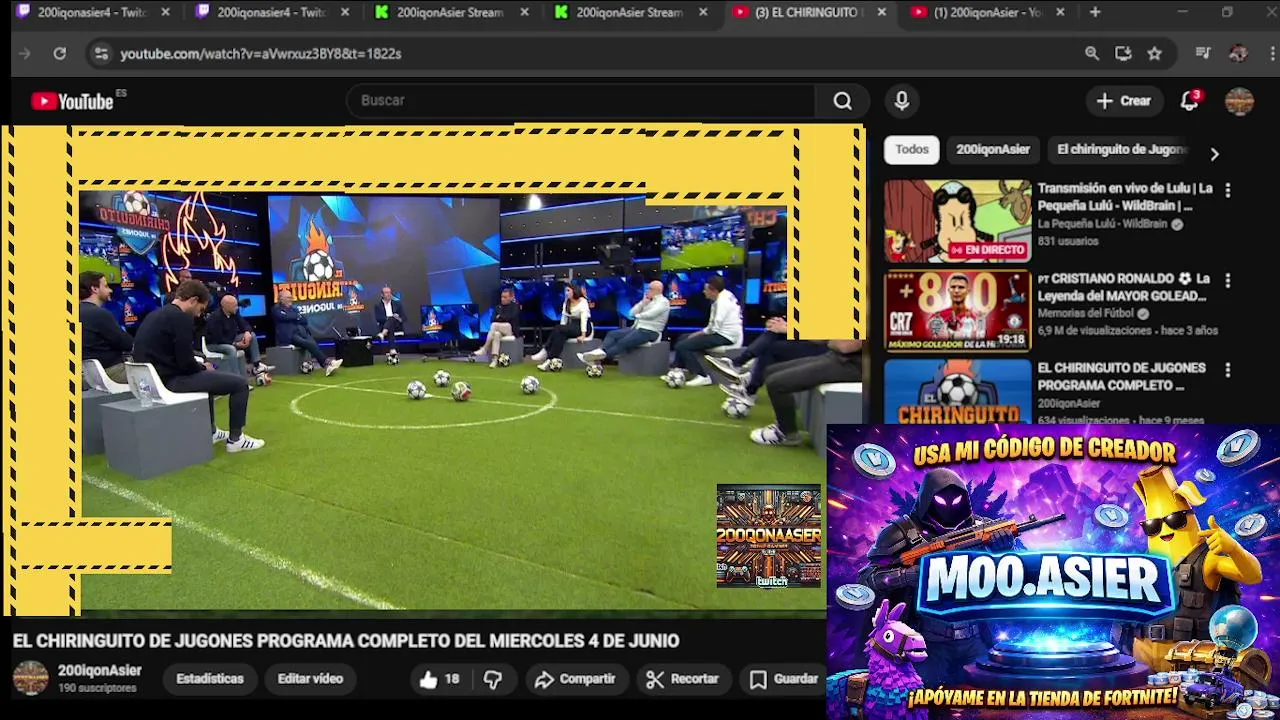Open Transmisión en vivo de Lulu title
Viewport: 1280px width, 720px height.
point(1125,197)
